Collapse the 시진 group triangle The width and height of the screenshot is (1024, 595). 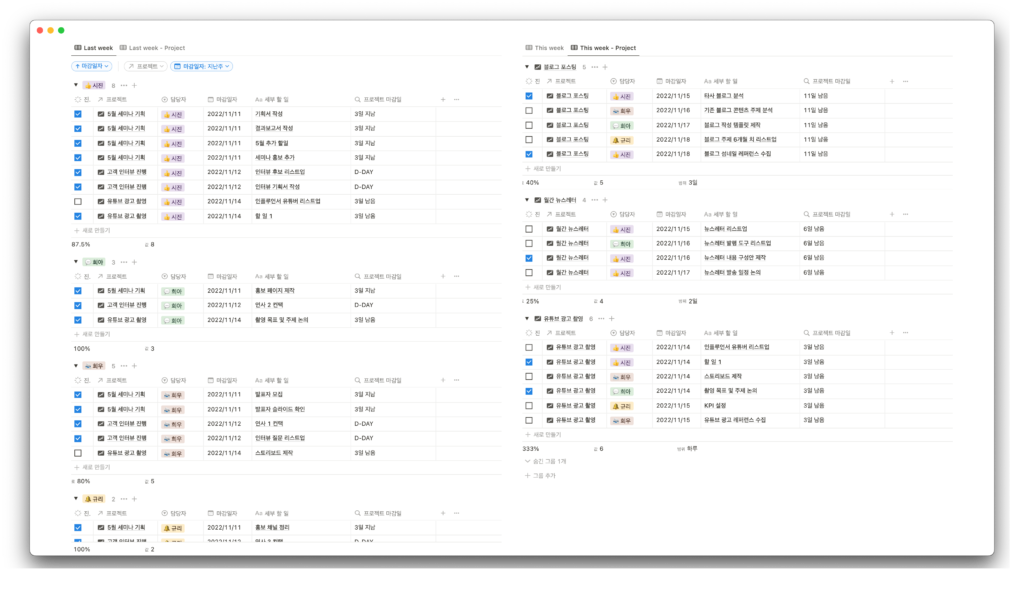click(76, 85)
